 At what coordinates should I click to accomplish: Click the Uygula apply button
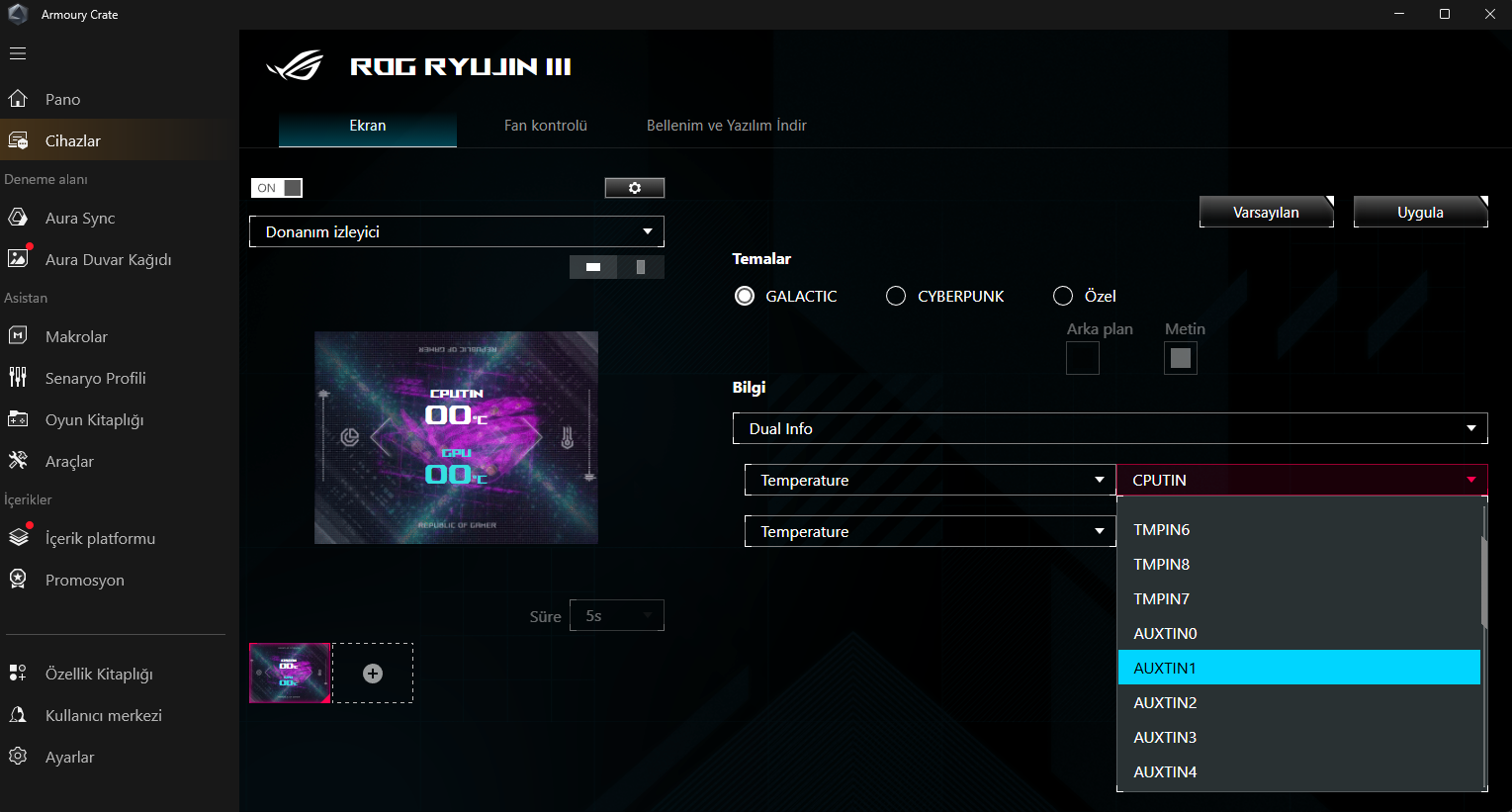point(1421,212)
